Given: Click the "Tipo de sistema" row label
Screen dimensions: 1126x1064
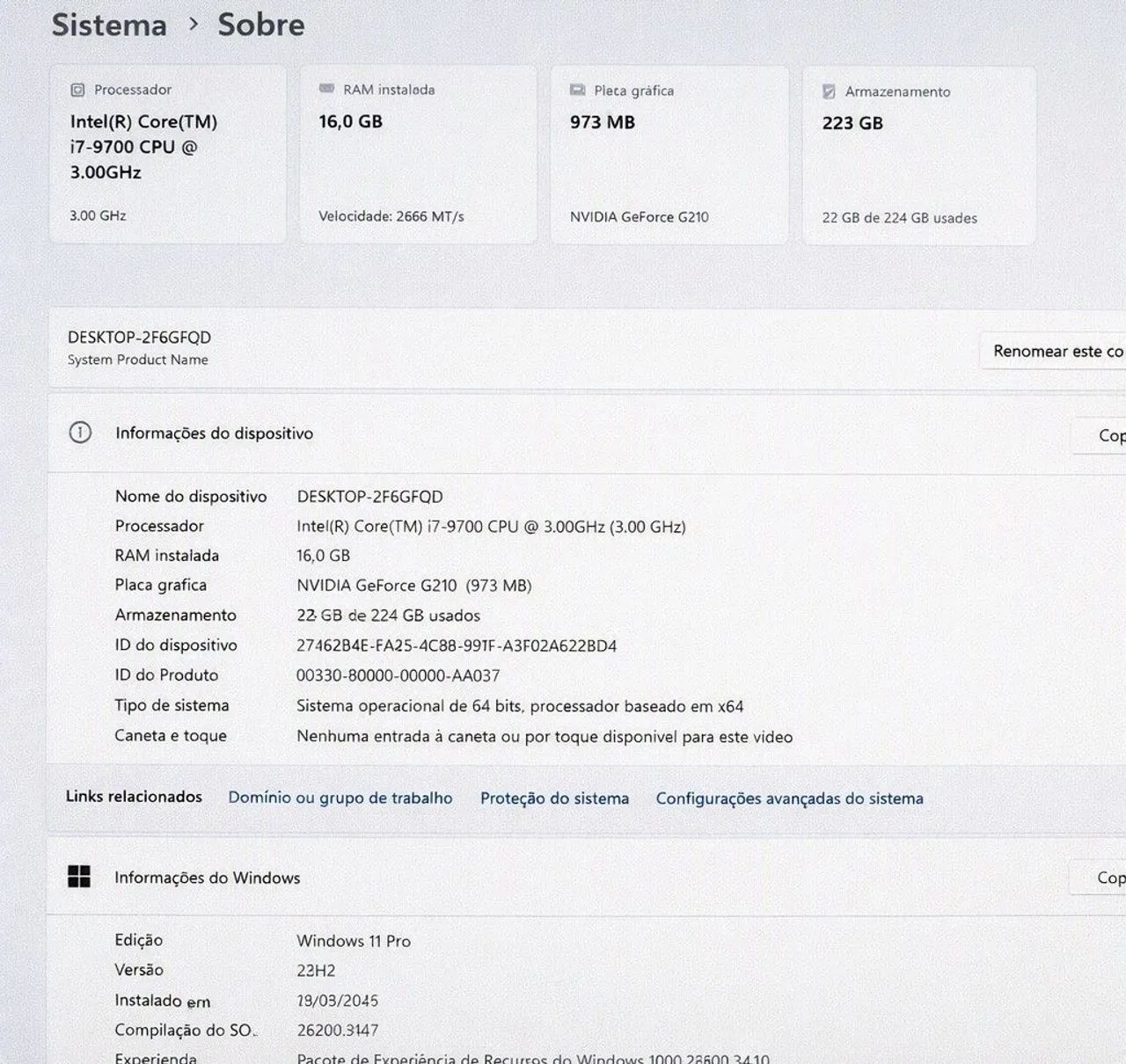Looking at the screenshot, I should click(x=172, y=705).
